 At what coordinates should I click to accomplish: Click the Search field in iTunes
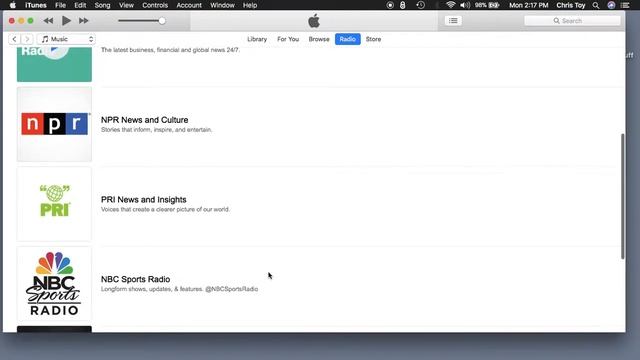point(572,20)
